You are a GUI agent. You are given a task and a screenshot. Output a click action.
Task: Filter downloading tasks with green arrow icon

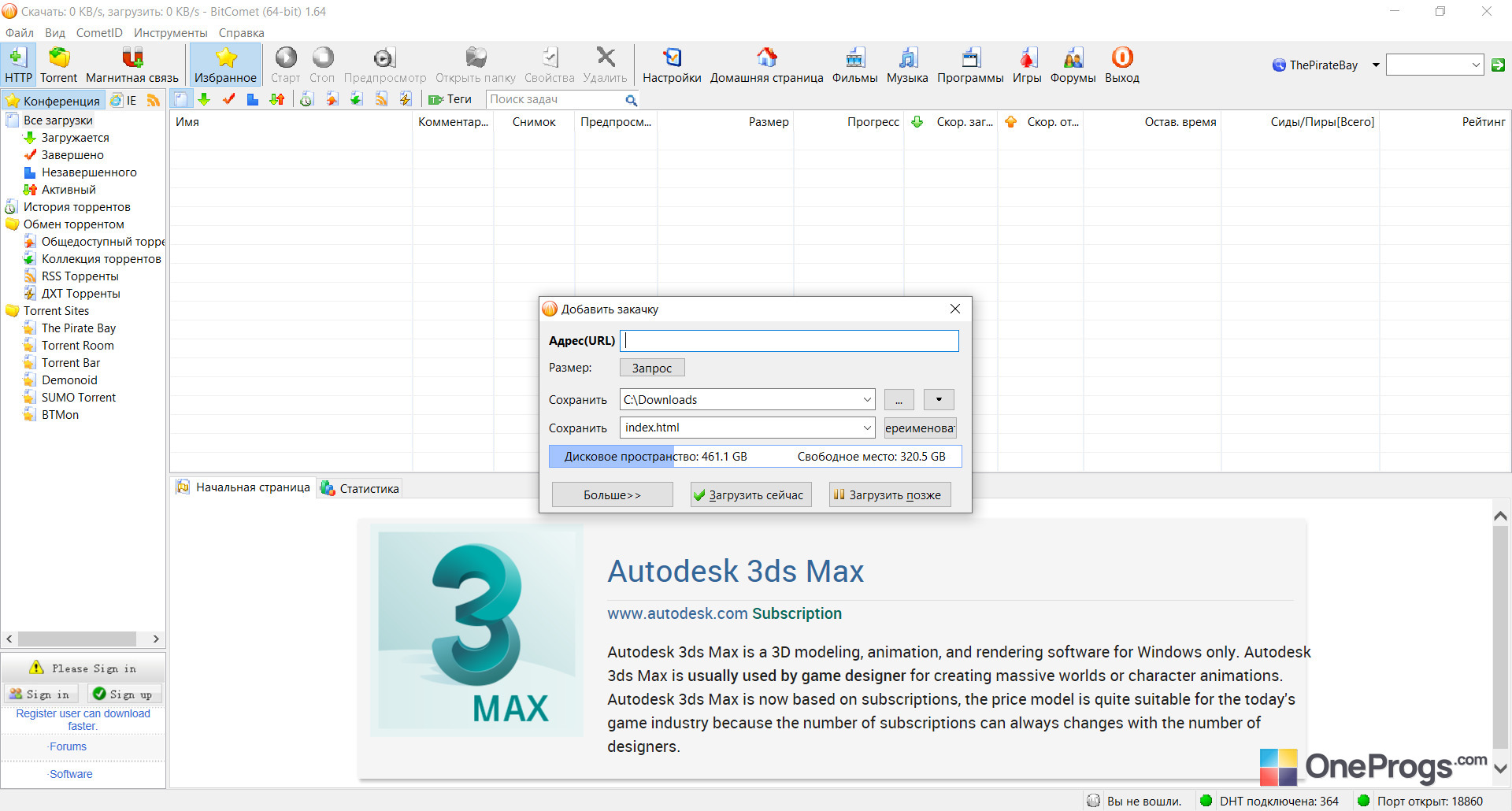(x=204, y=99)
